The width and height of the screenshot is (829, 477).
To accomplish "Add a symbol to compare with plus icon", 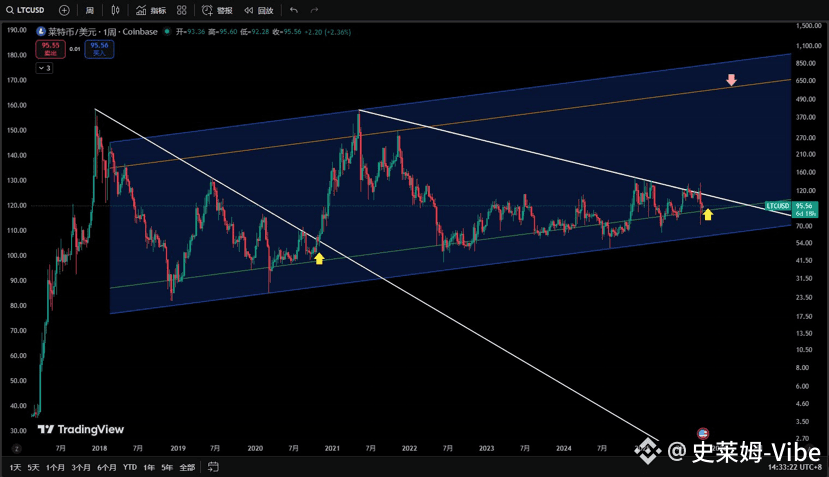I will click(x=64, y=10).
